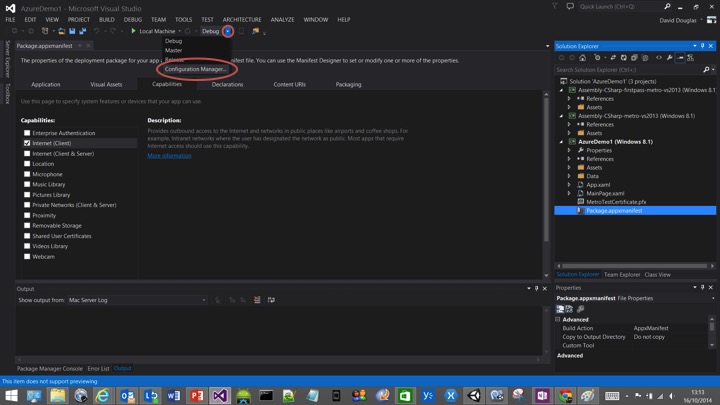Collapse the AzureDemo1 (Windows 8.1) project node
The image size is (720, 405).
click(561, 142)
